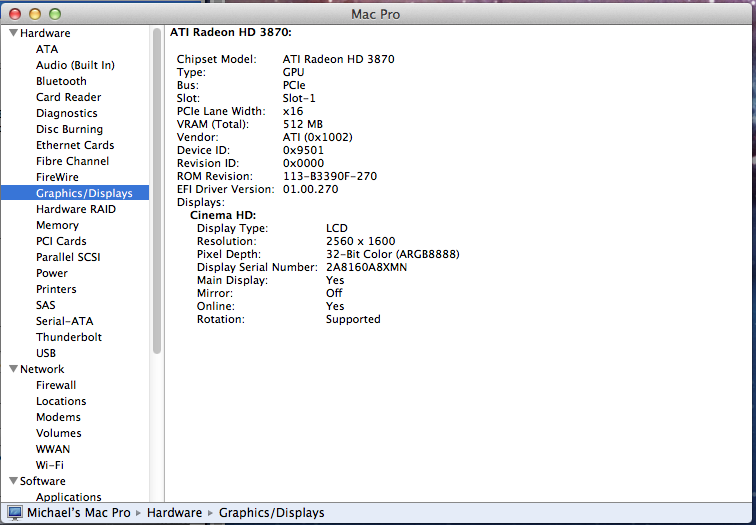Open the Printers section
The height and width of the screenshot is (525, 756).
point(56,289)
